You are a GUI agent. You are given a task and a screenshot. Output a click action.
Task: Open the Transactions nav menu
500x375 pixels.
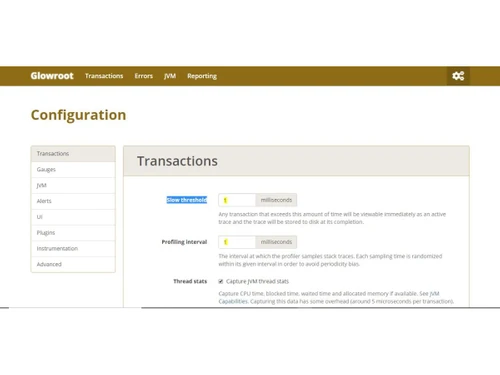pyautogui.click(x=104, y=76)
